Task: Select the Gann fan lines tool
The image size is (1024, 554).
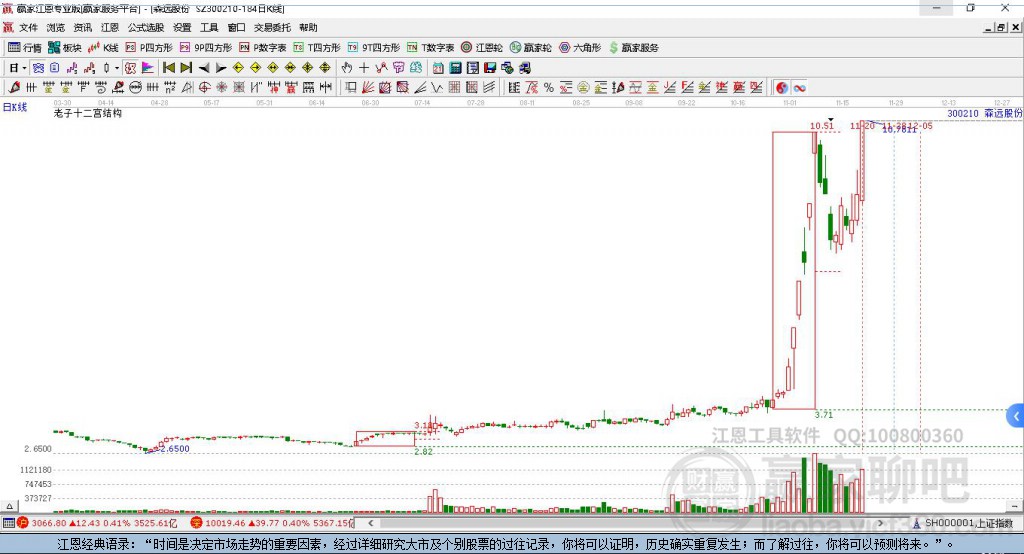Action: (x=368, y=88)
